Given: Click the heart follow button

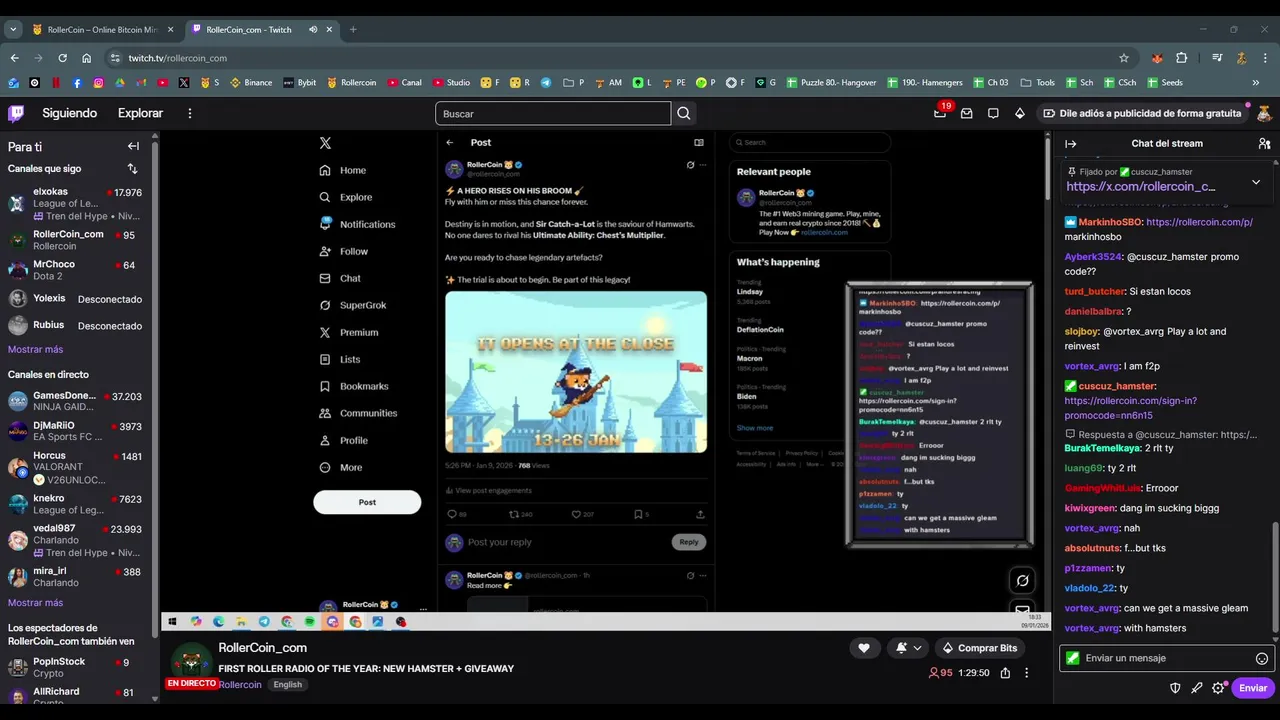Looking at the screenshot, I should [864, 648].
